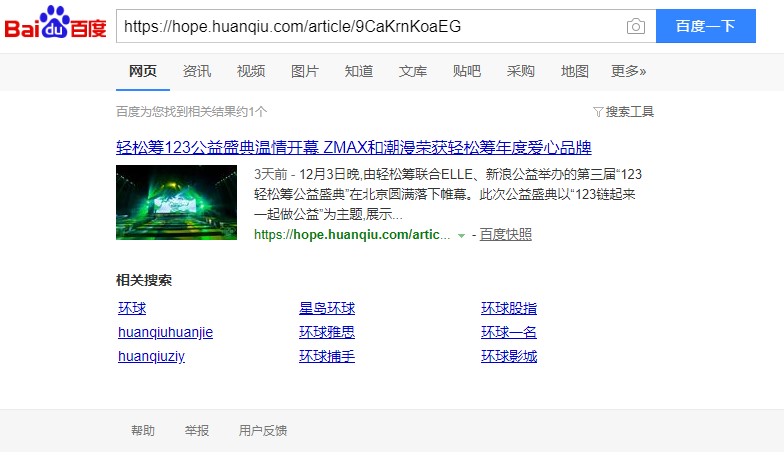
Task: Open the 举报 footer link
Action: (x=196, y=430)
